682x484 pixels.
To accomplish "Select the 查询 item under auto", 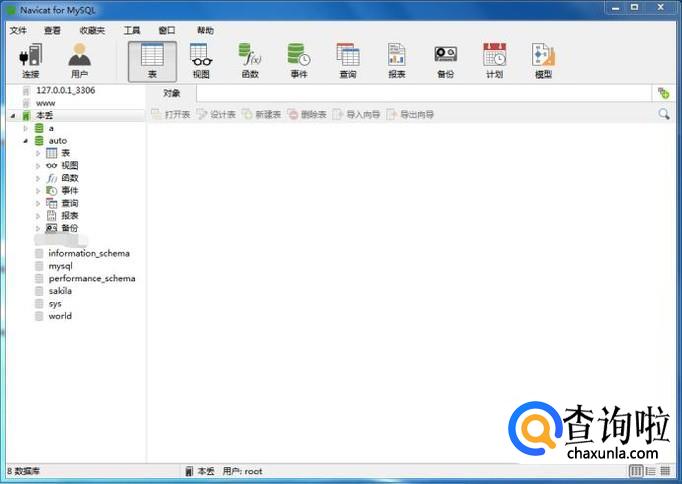I will 70,203.
